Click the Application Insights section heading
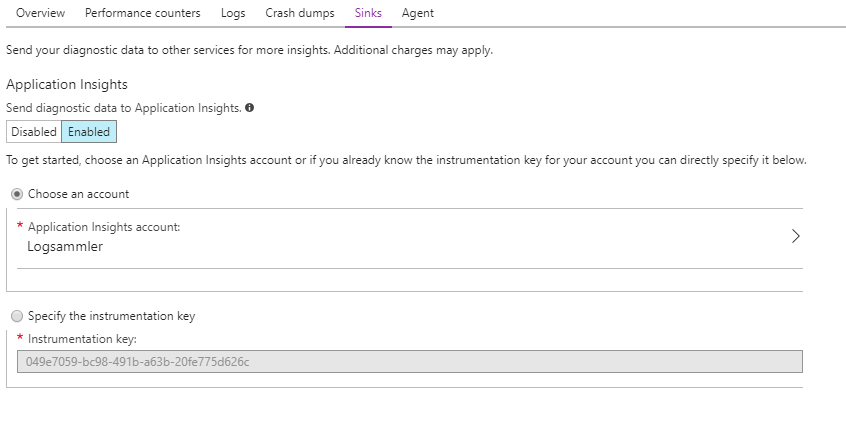The height and width of the screenshot is (432, 846). [67, 85]
